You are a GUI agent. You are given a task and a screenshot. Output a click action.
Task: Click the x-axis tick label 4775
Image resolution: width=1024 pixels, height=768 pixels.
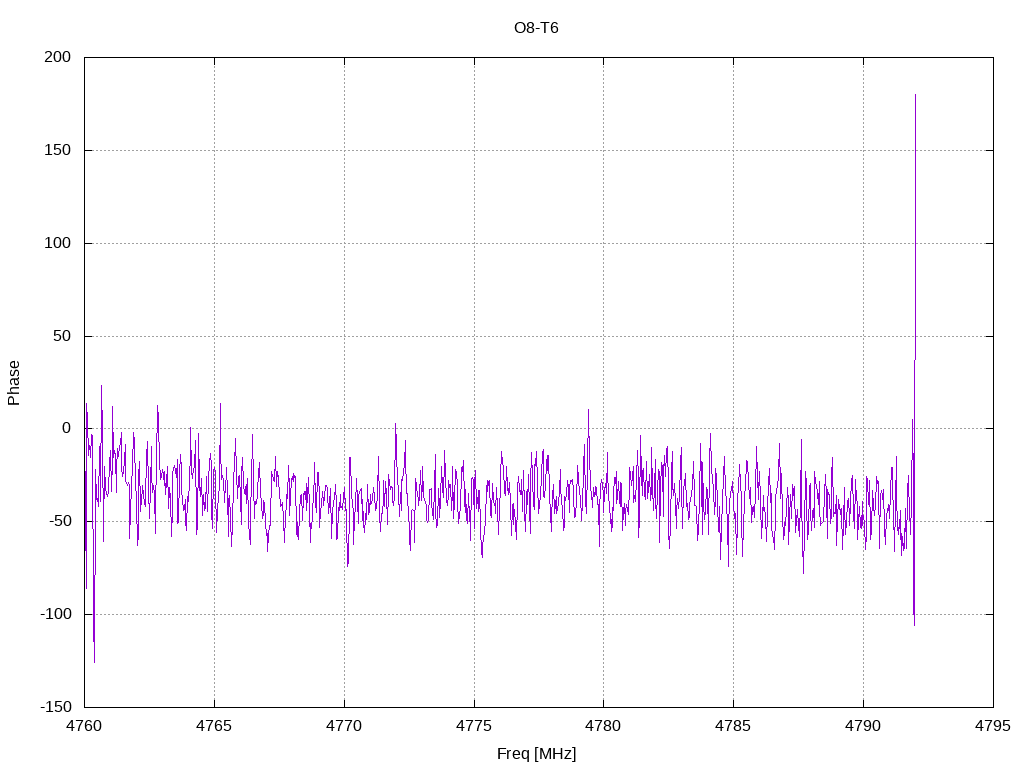474,726
